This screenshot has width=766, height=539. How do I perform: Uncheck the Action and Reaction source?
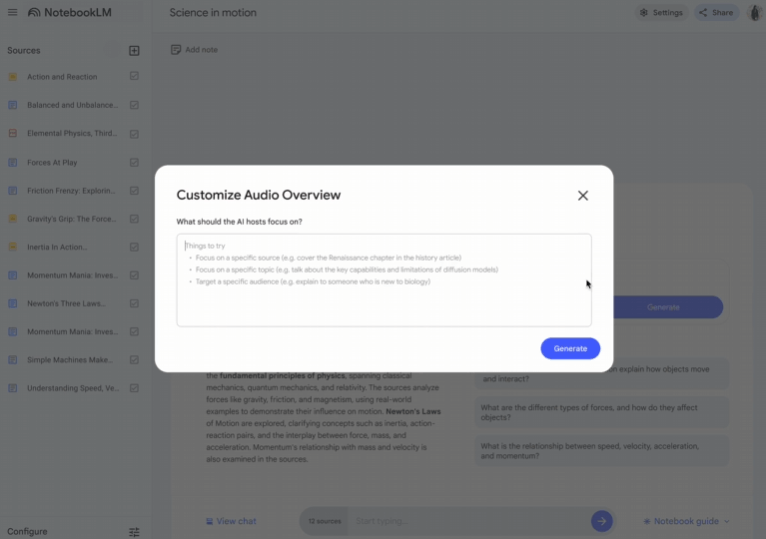[134, 76]
